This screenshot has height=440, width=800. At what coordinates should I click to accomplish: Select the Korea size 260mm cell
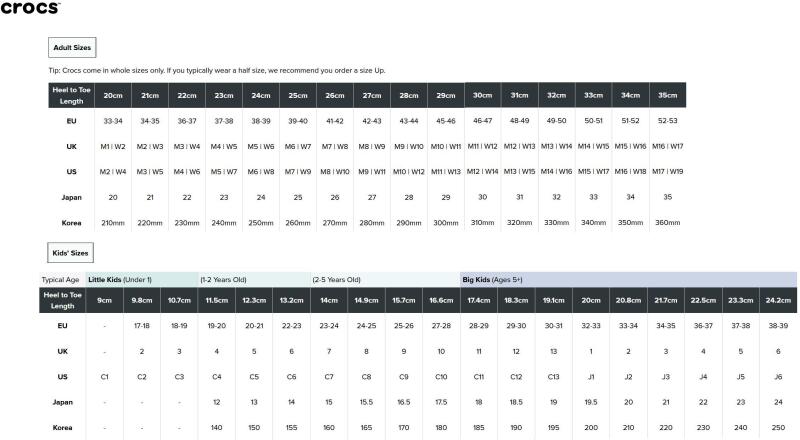click(x=298, y=223)
